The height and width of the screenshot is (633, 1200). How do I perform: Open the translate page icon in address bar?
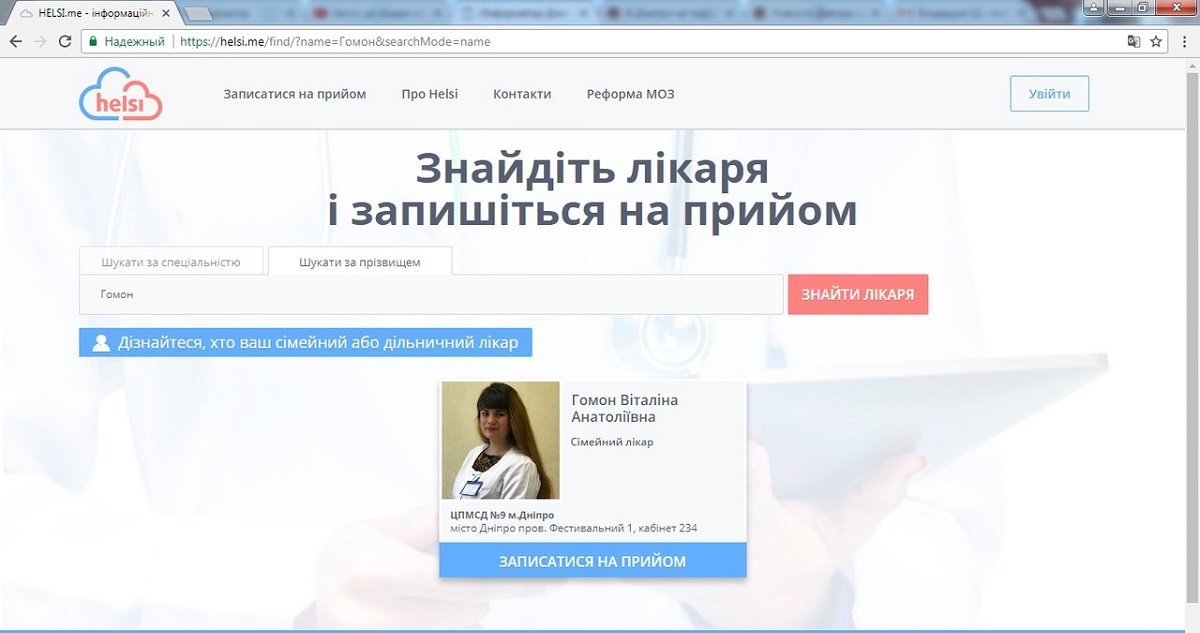click(x=1133, y=42)
